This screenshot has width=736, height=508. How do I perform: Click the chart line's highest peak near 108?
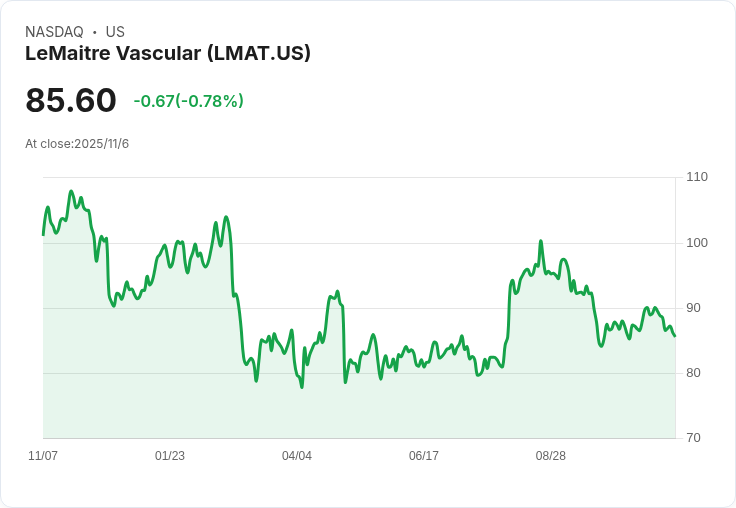click(x=71, y=191)
